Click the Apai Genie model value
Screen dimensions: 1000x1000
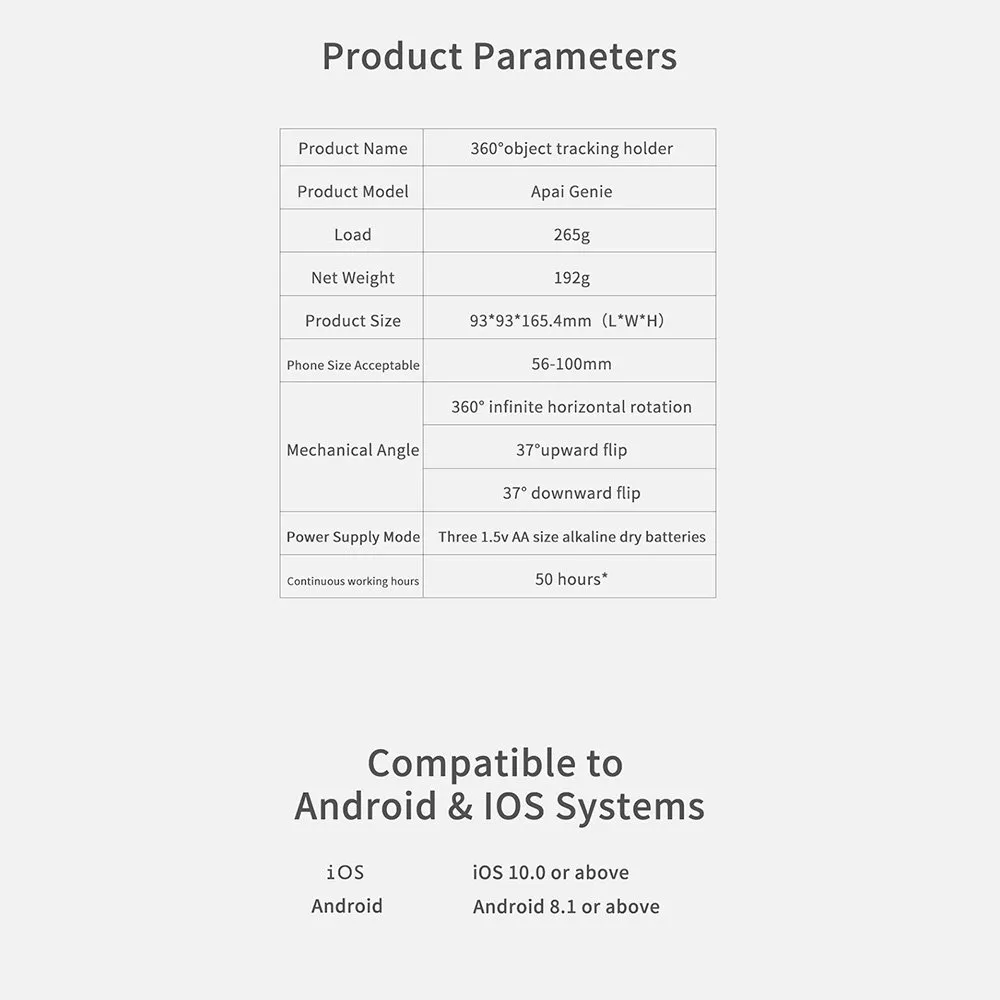(571, 191)
